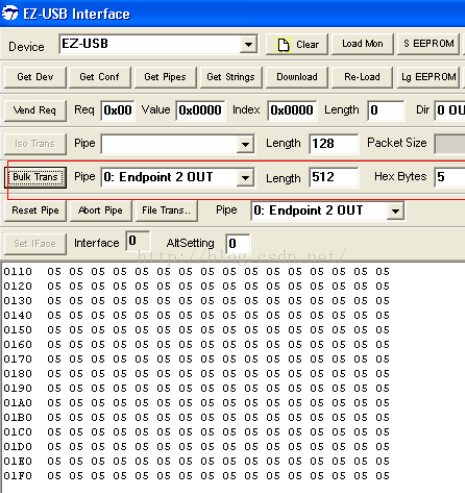This screenshot has height=493, width=465.
Task: Click the Re-Load button
Action: pyautogui.click(x=362, y=77)
